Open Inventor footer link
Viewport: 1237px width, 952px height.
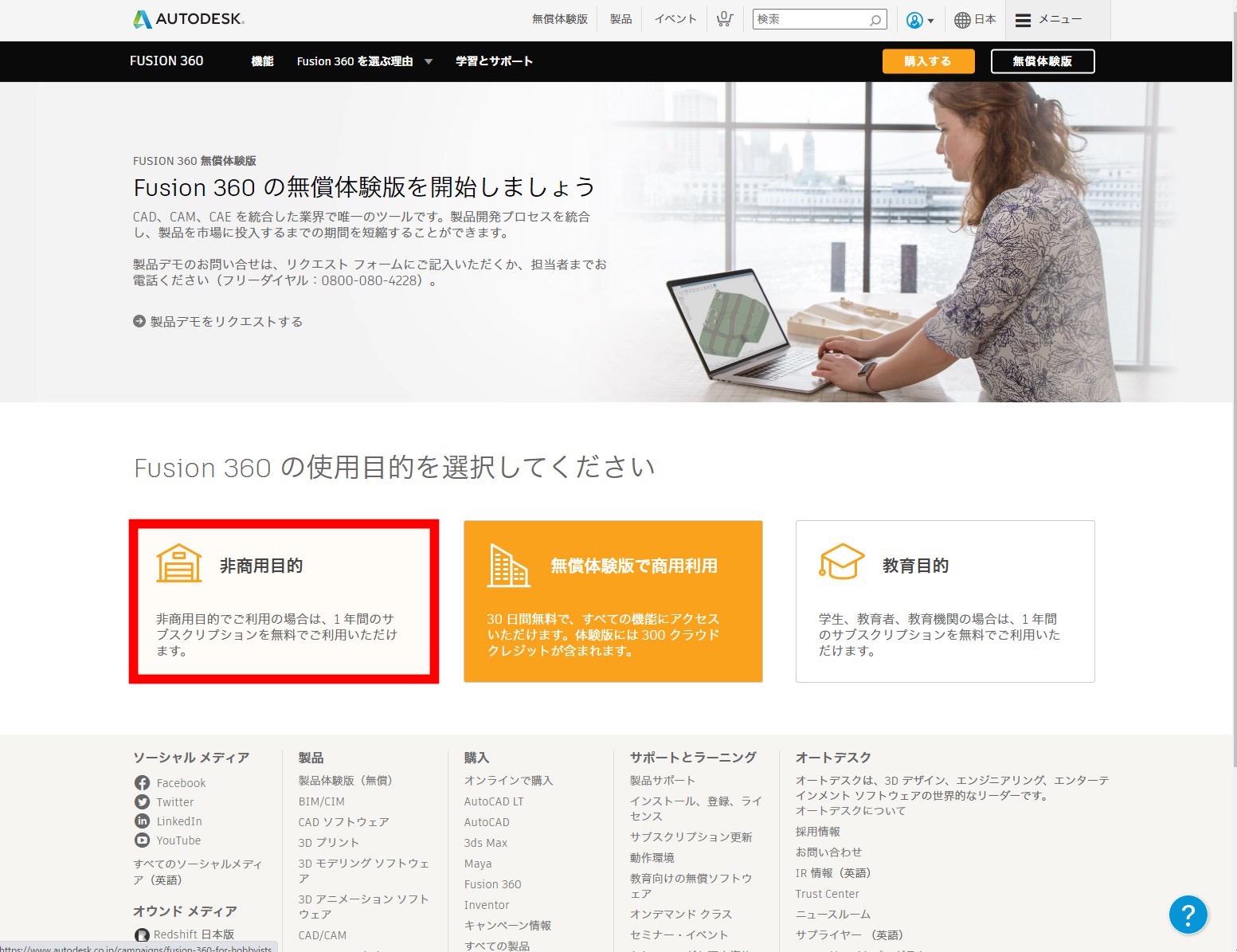487,905
